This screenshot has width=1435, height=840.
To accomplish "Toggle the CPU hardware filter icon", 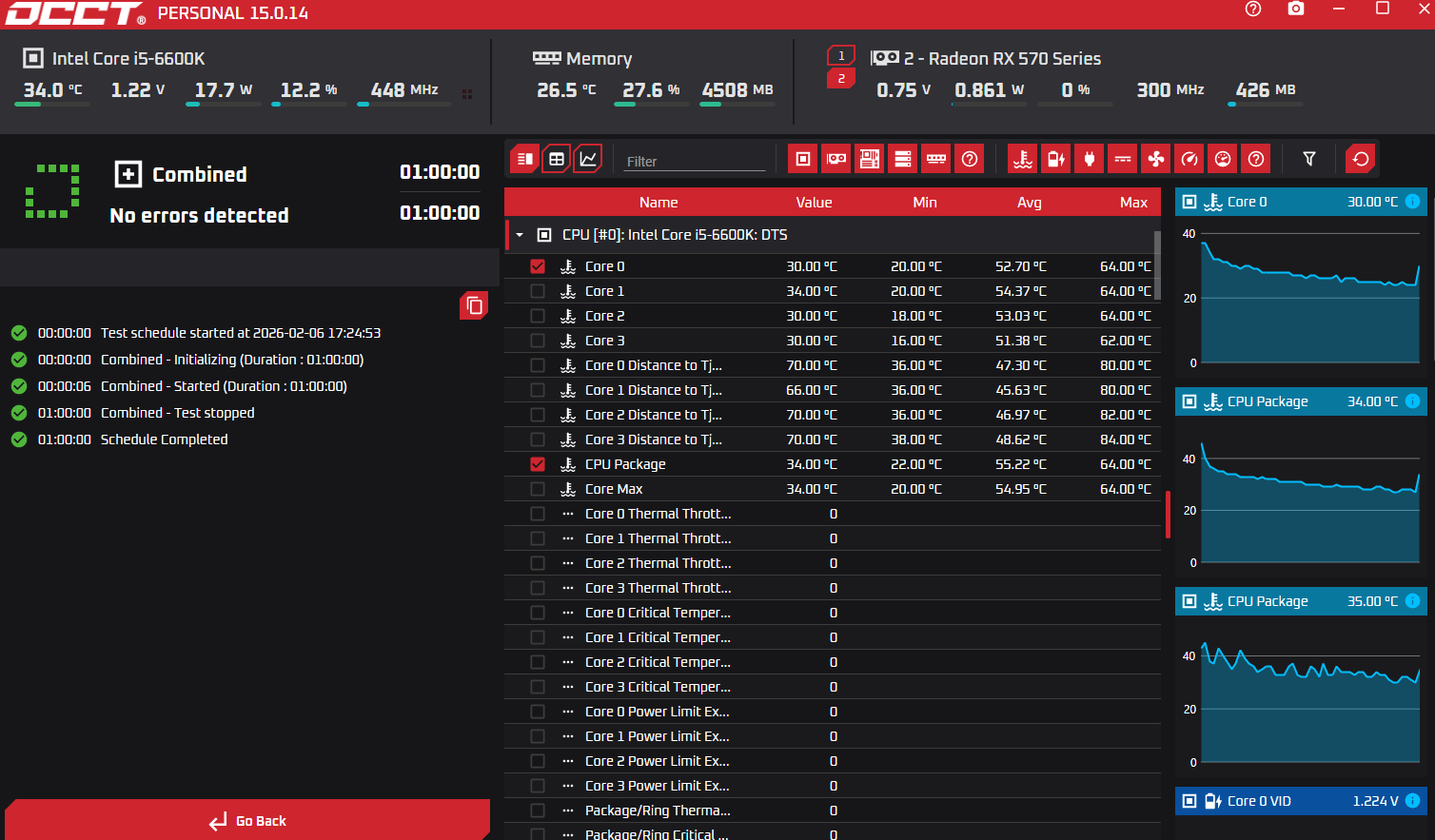I will tap(803, 159).
